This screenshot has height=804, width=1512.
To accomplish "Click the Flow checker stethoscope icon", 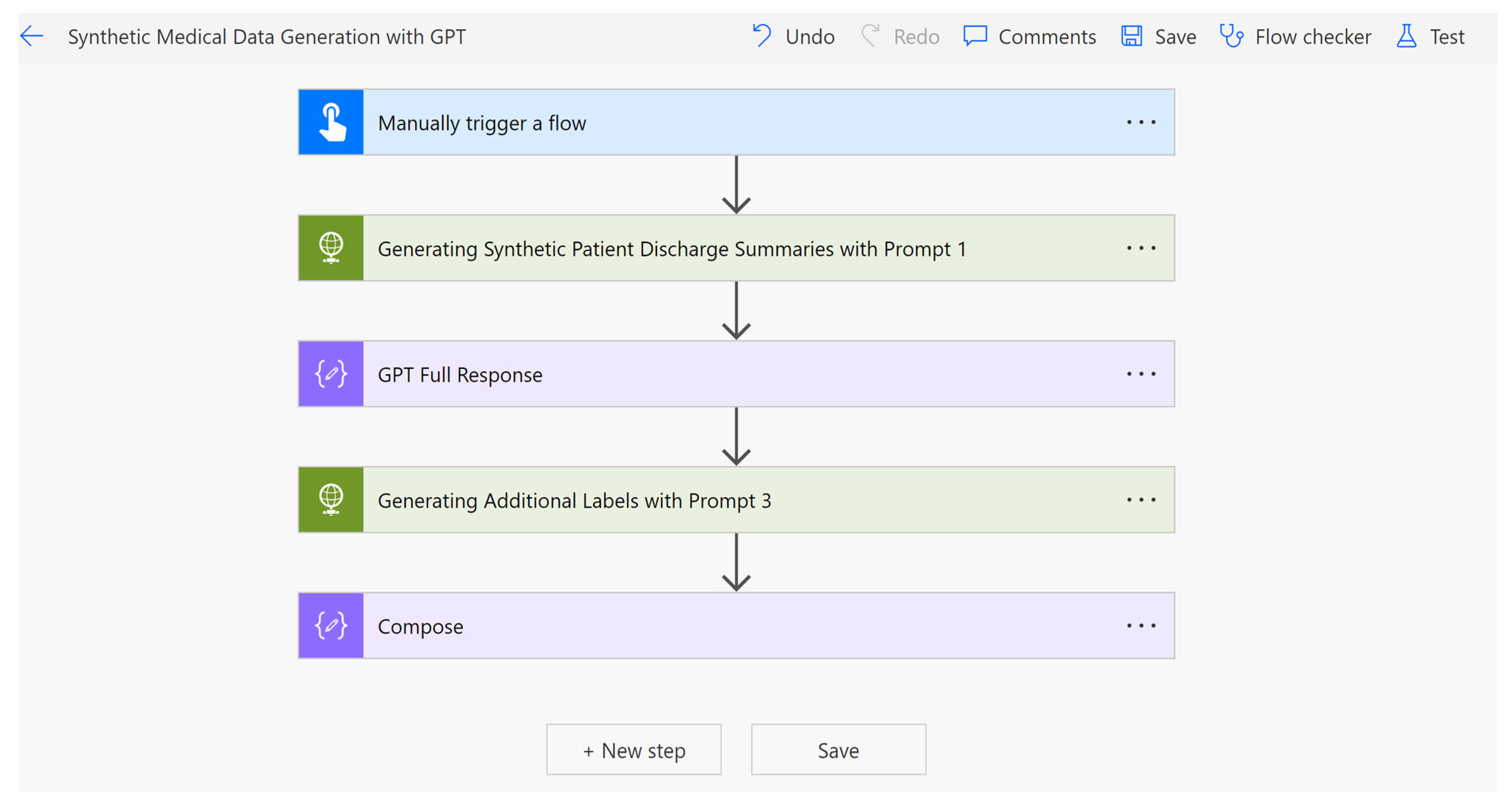I will tap(1231, 36).
